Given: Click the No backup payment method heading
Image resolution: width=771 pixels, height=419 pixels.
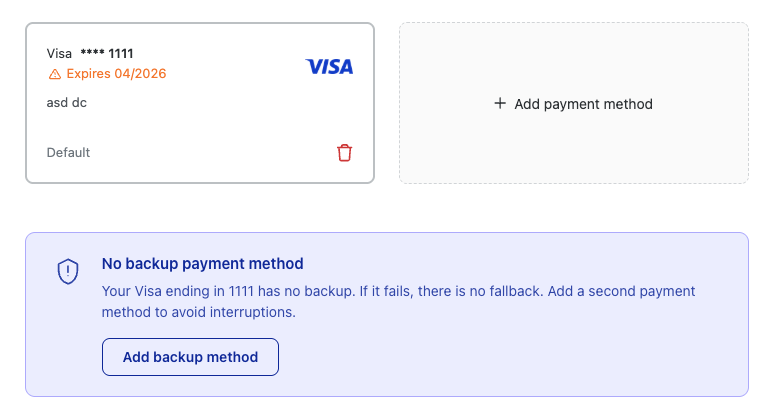Looking at the screenshot, I should coord(202,264).
